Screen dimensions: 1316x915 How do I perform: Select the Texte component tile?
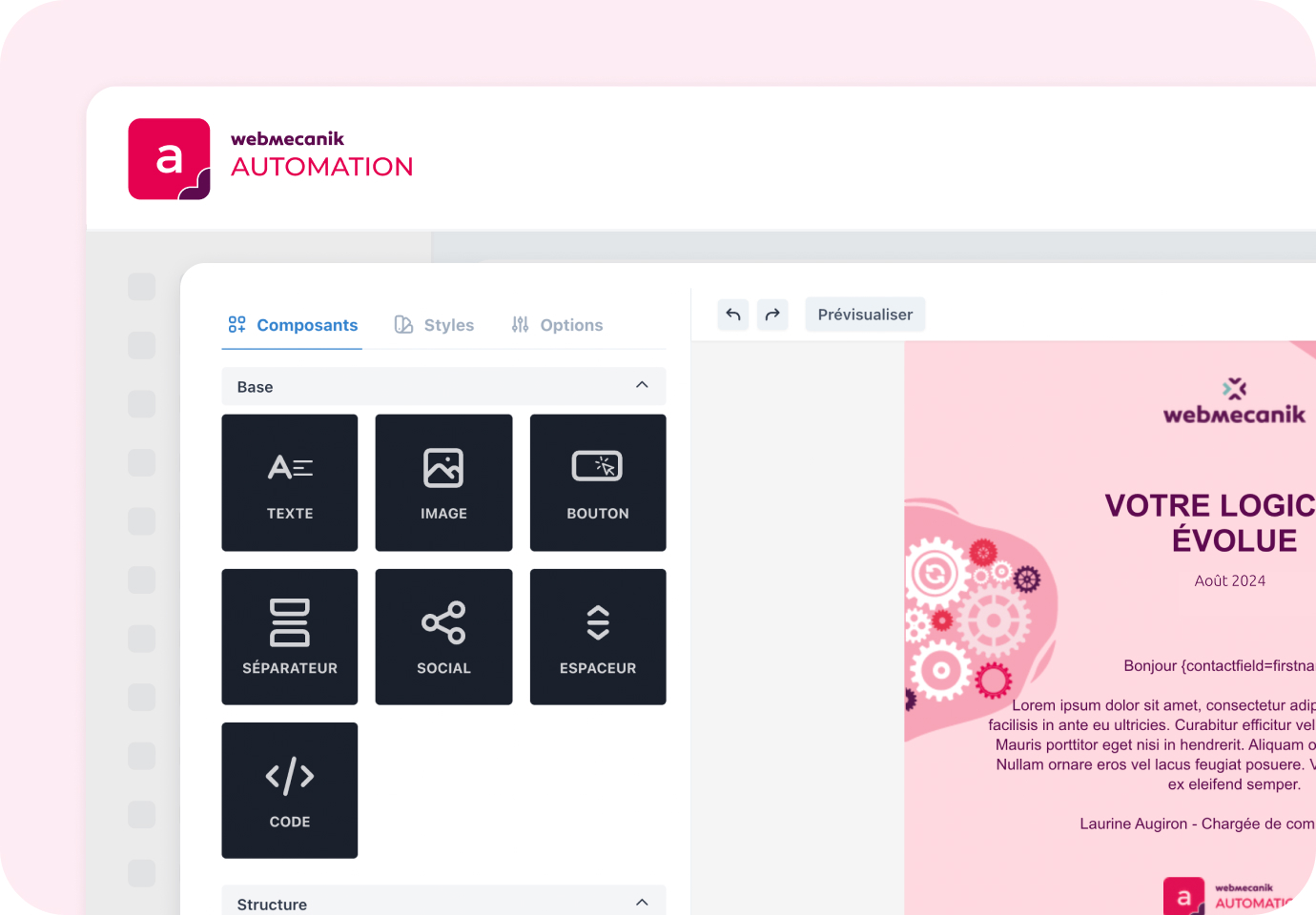point(290,482)
